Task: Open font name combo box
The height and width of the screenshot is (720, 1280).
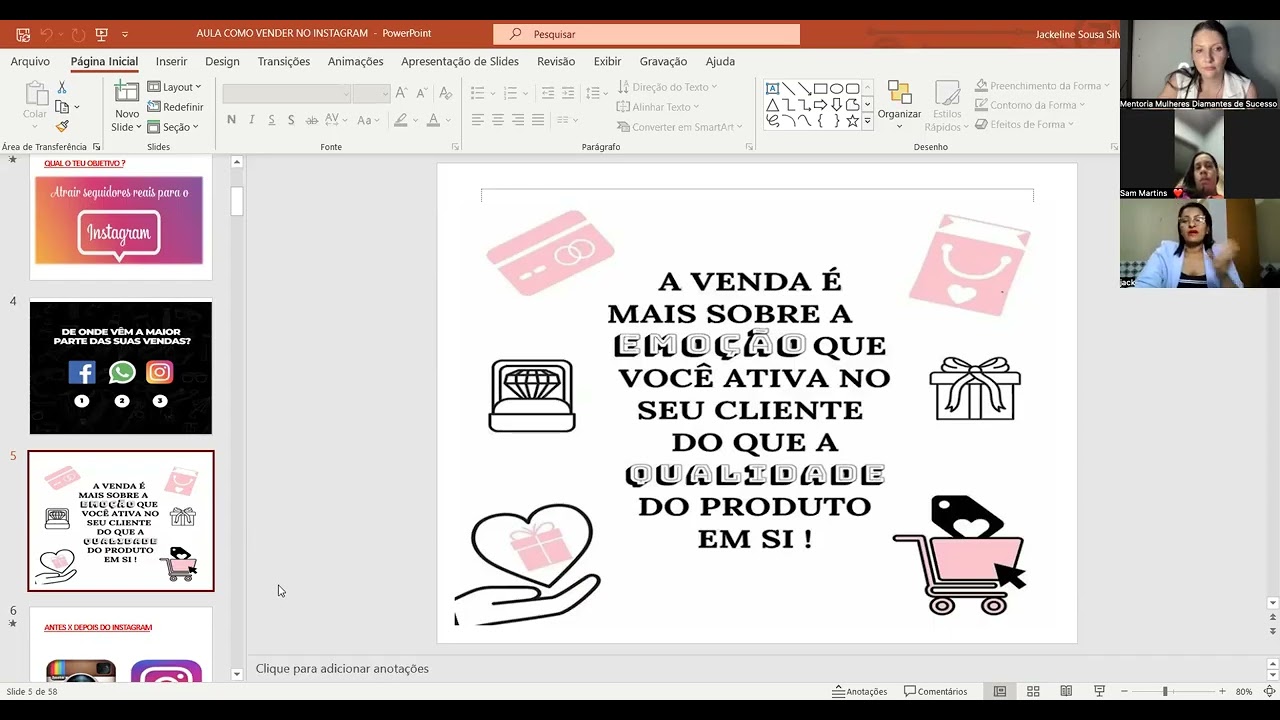Action: [x=287, y=93]
